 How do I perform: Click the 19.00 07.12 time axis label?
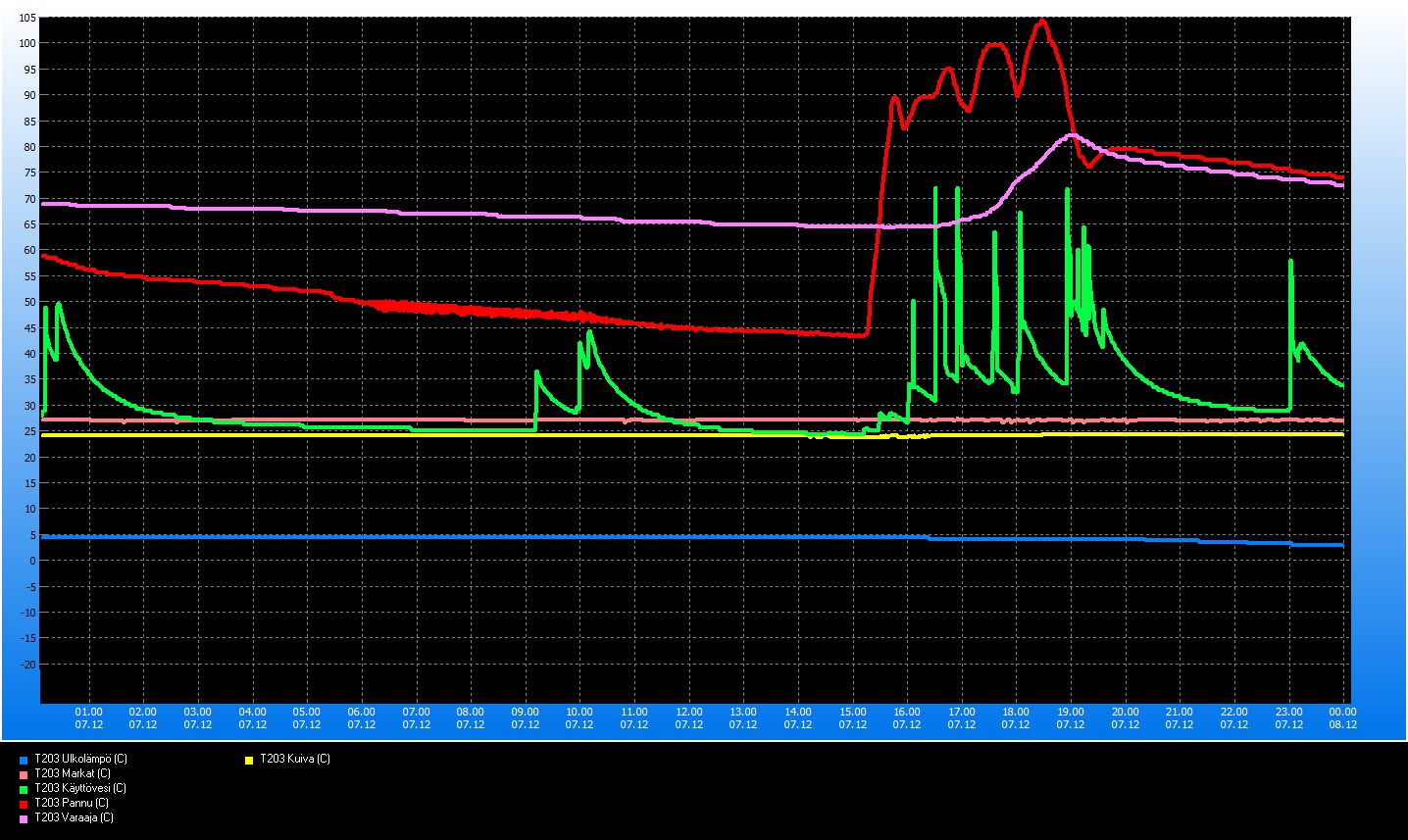click(1070, 718)
